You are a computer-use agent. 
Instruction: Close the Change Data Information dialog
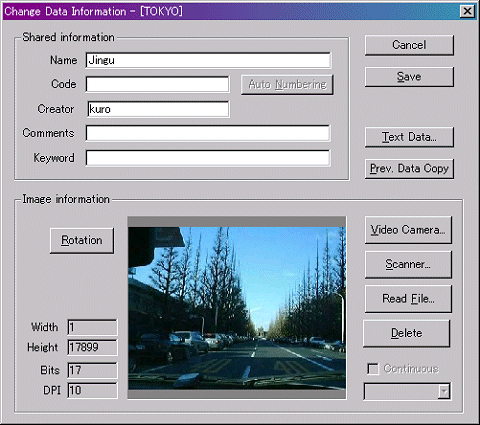pos(467,11)
